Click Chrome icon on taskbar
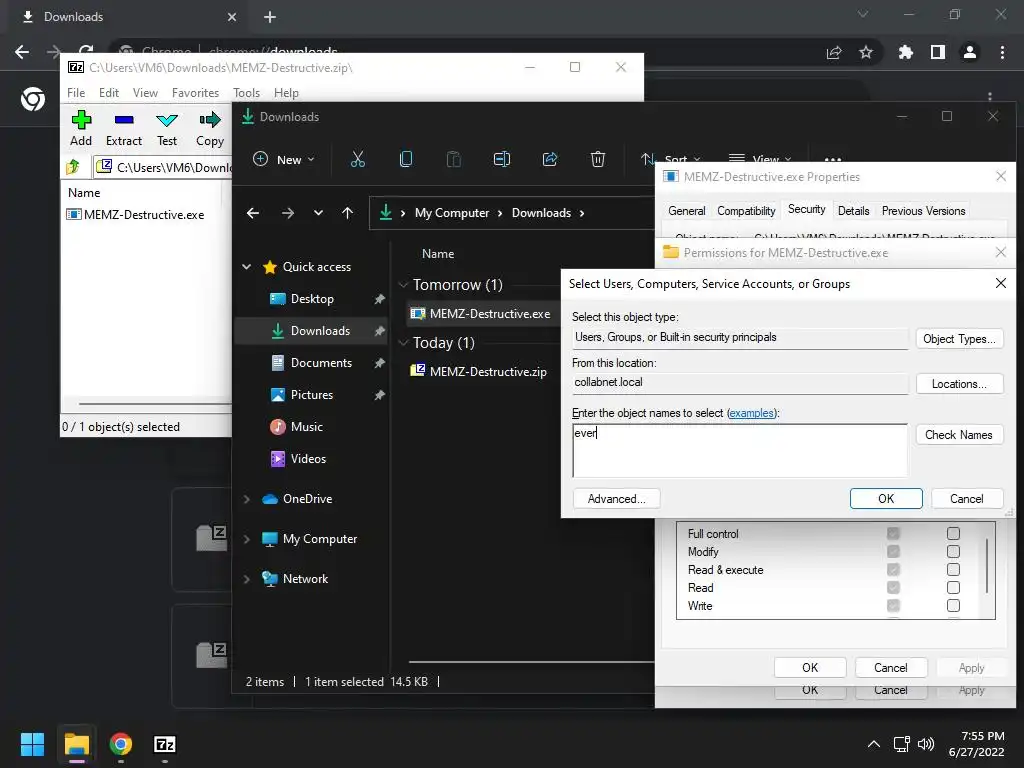 (x=121, y=744)
